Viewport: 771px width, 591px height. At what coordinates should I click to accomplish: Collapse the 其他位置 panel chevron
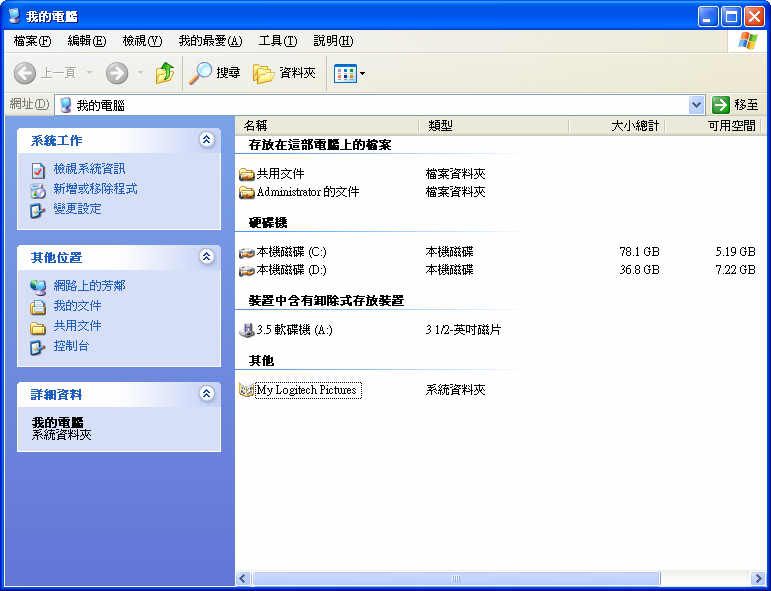[207, 257]
